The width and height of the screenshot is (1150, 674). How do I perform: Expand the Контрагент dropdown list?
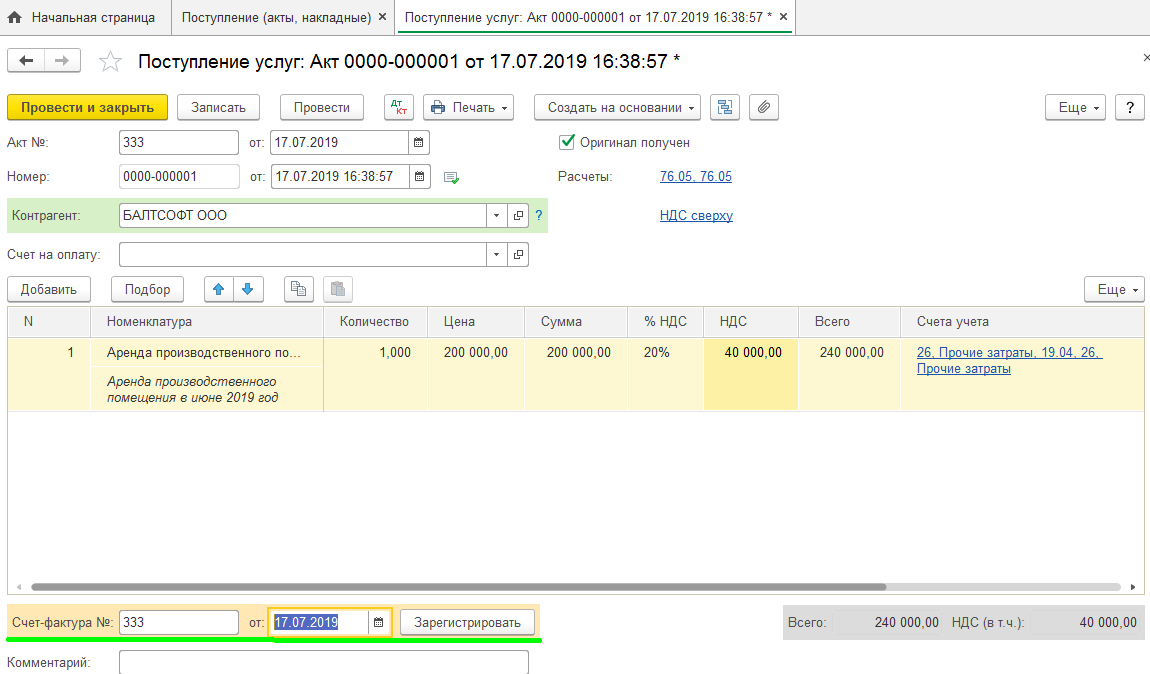pos(497,216)
